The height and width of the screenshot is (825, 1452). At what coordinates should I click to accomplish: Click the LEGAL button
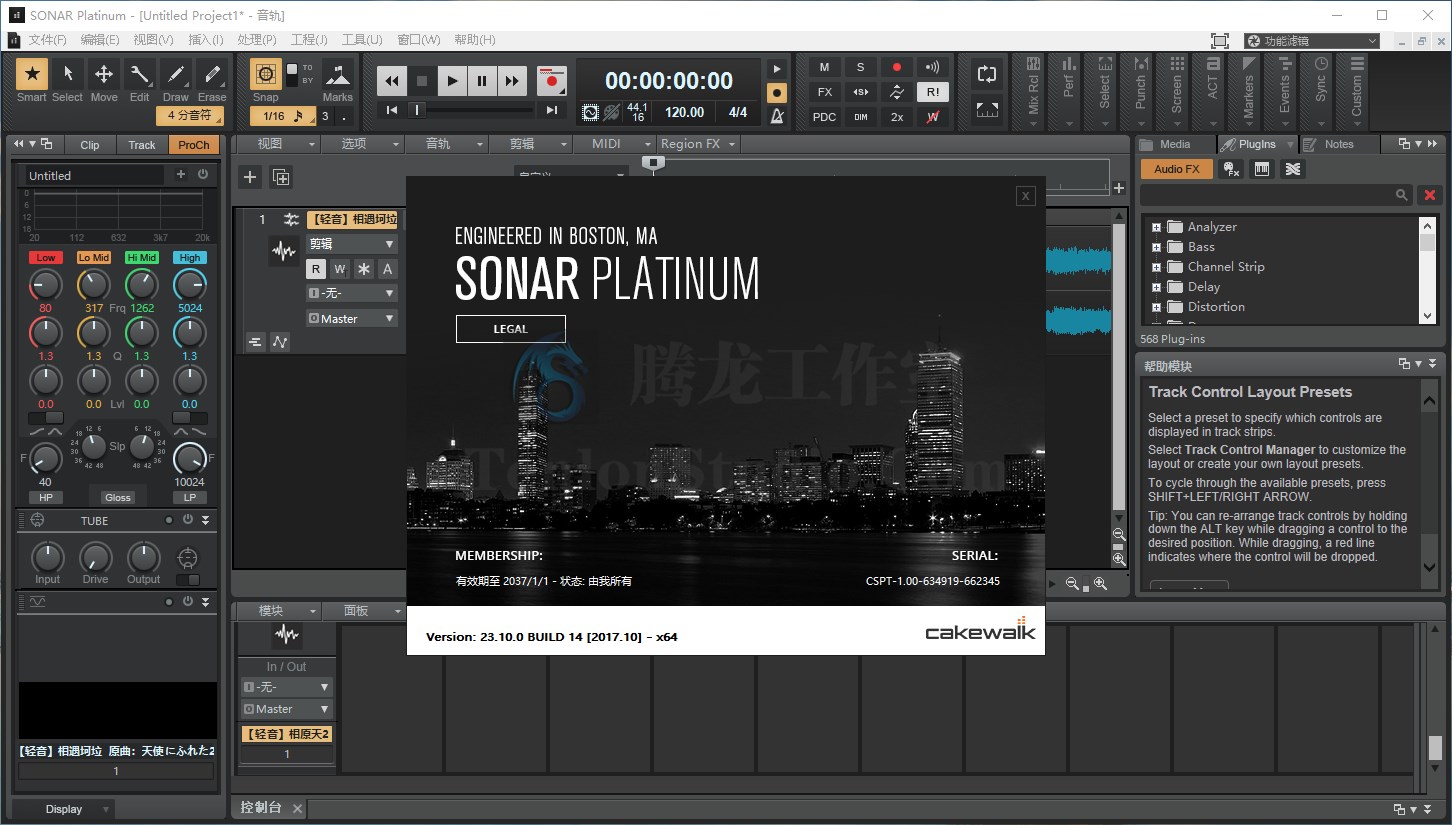(x=510, y=329)
